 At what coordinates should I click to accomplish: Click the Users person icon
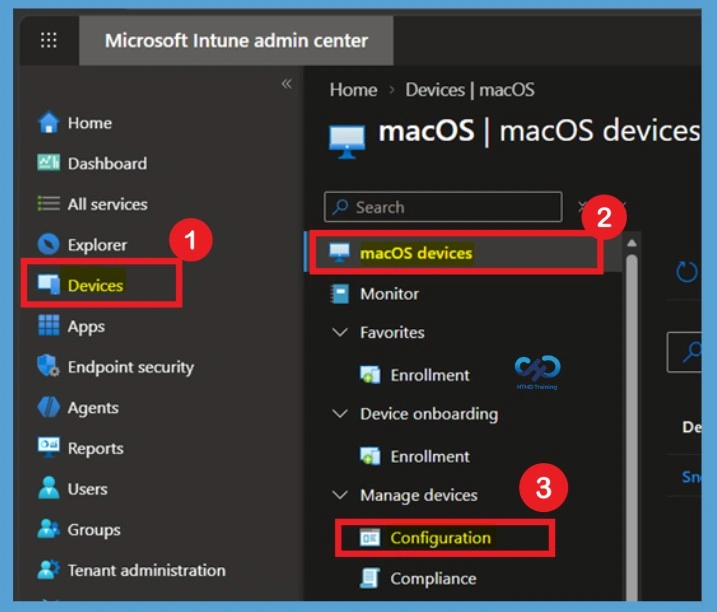48,488
